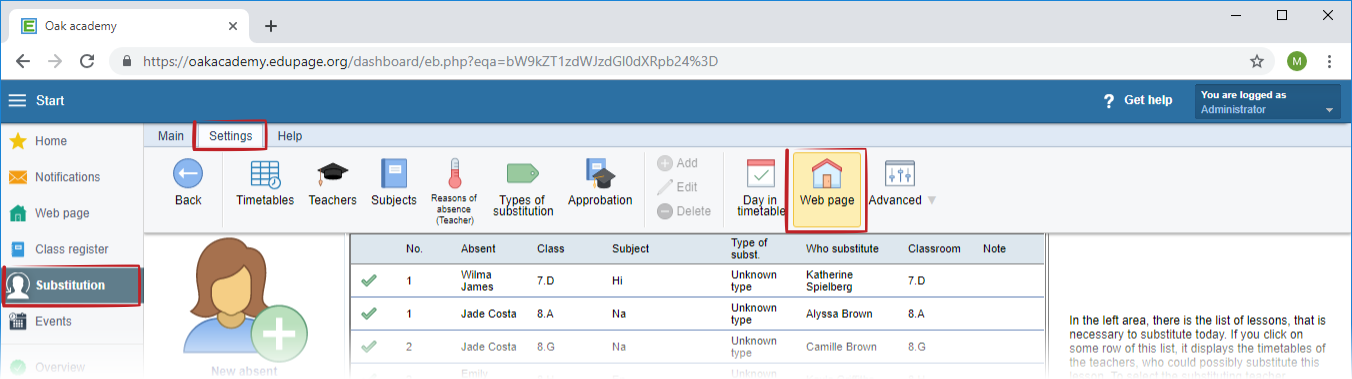This screenshot has width=1352, height=379.
Task: Switch to the Settings tab
Action: point(230,136)
